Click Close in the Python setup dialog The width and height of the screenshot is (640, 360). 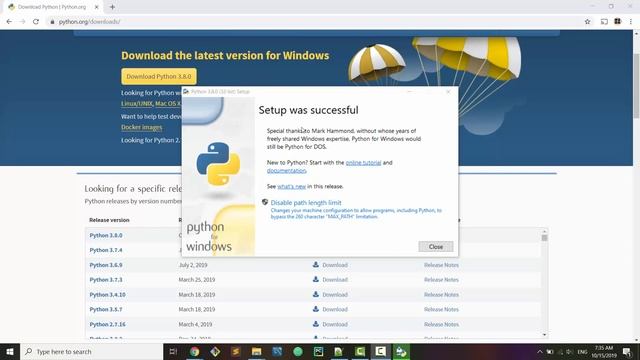click(x=436, y=247)
